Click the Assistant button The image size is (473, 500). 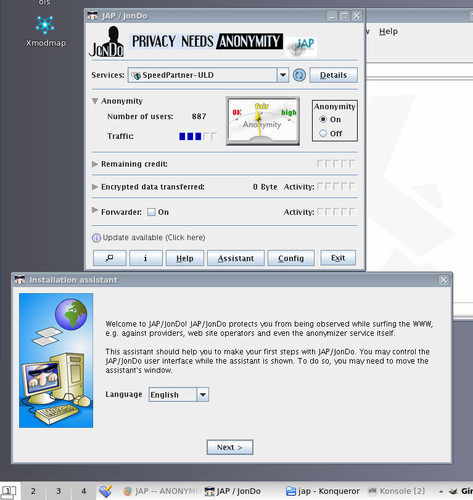[236, 258]
